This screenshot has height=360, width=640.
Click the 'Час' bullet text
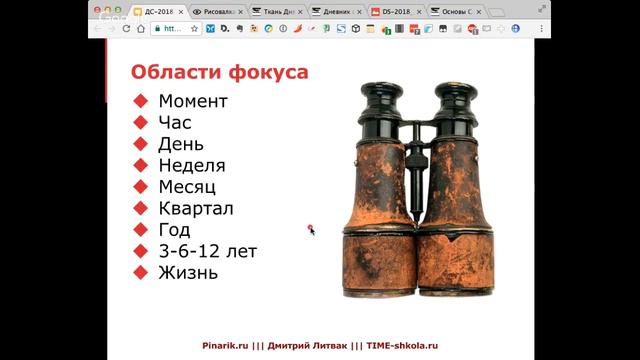(175, 122)
